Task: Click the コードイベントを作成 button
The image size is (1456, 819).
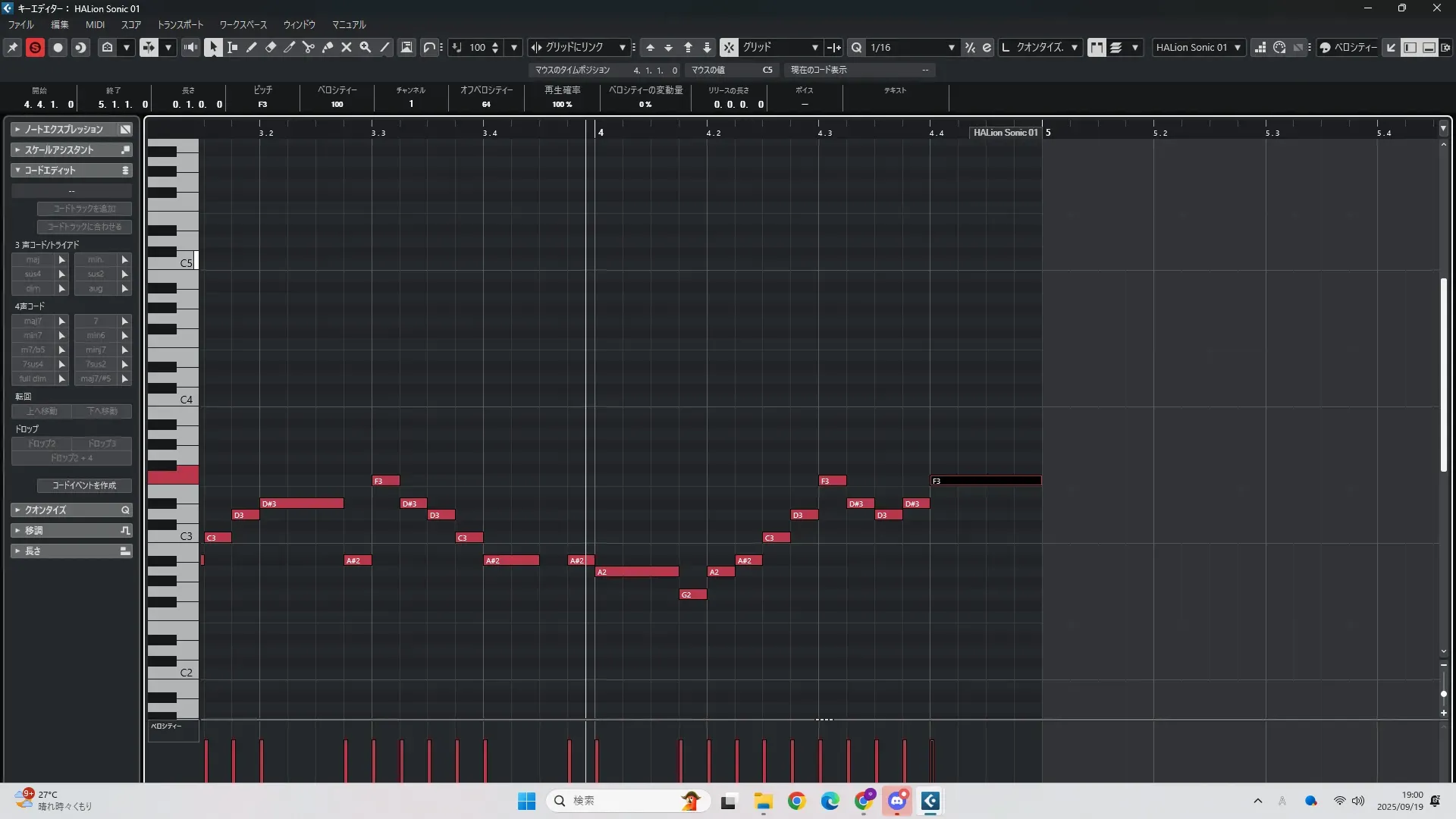Action: click(84, 485)
